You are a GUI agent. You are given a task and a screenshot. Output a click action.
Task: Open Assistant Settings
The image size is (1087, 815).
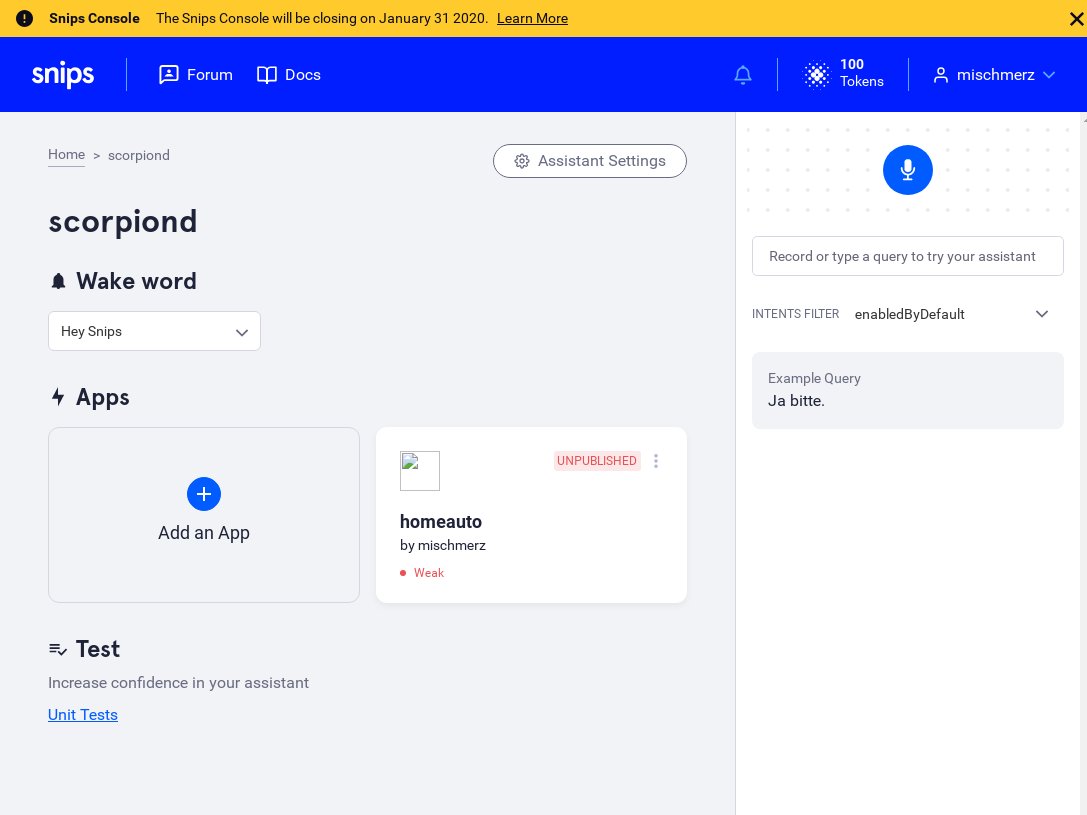[590, 161]
